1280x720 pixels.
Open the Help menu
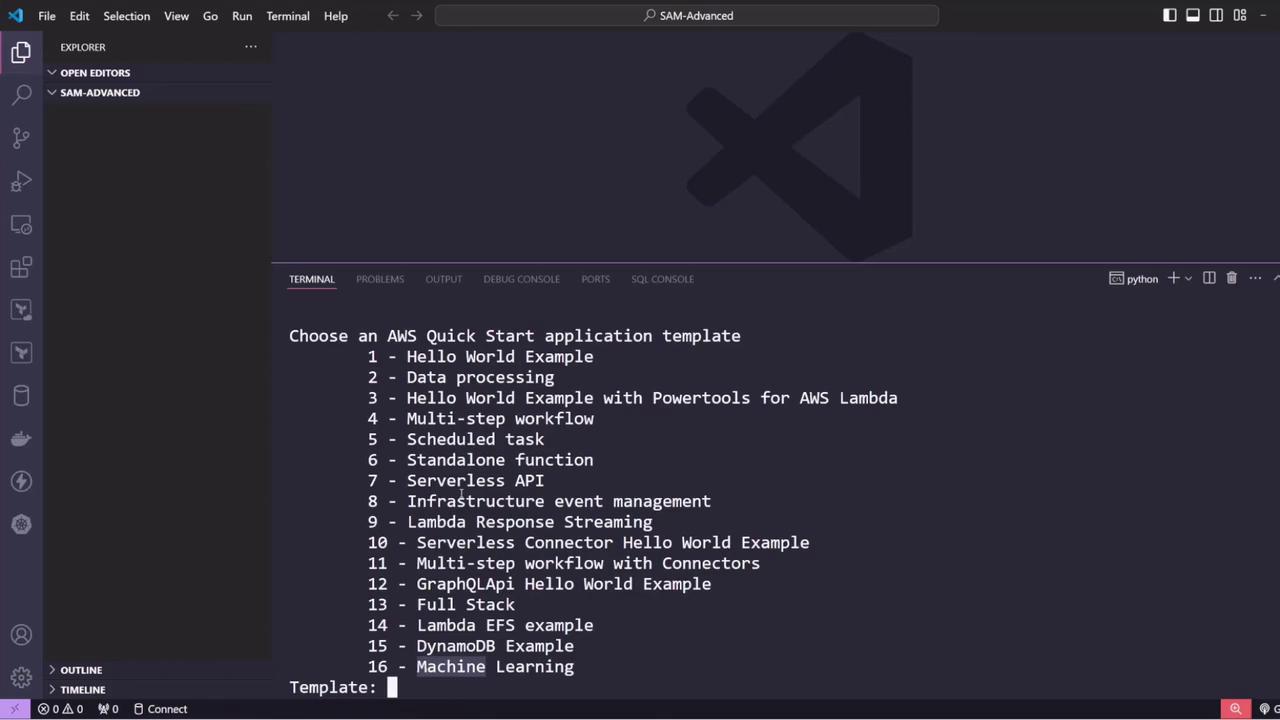click(x=336, y=16)
